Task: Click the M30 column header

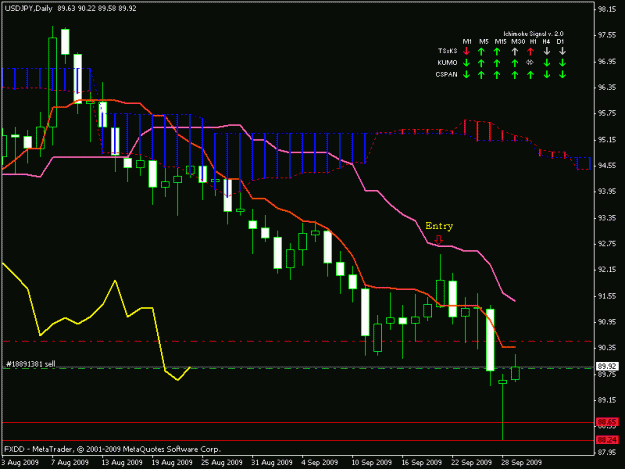Action: point(518,41)
